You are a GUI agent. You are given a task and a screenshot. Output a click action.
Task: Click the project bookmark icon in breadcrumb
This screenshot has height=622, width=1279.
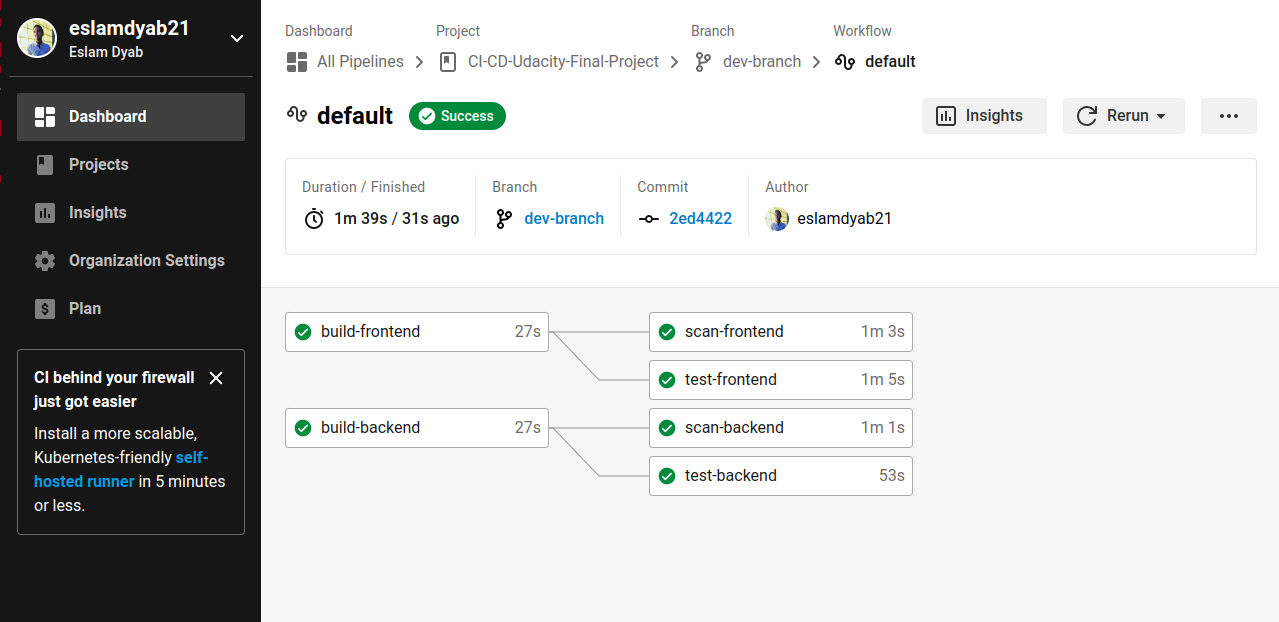tap(448, 62)
